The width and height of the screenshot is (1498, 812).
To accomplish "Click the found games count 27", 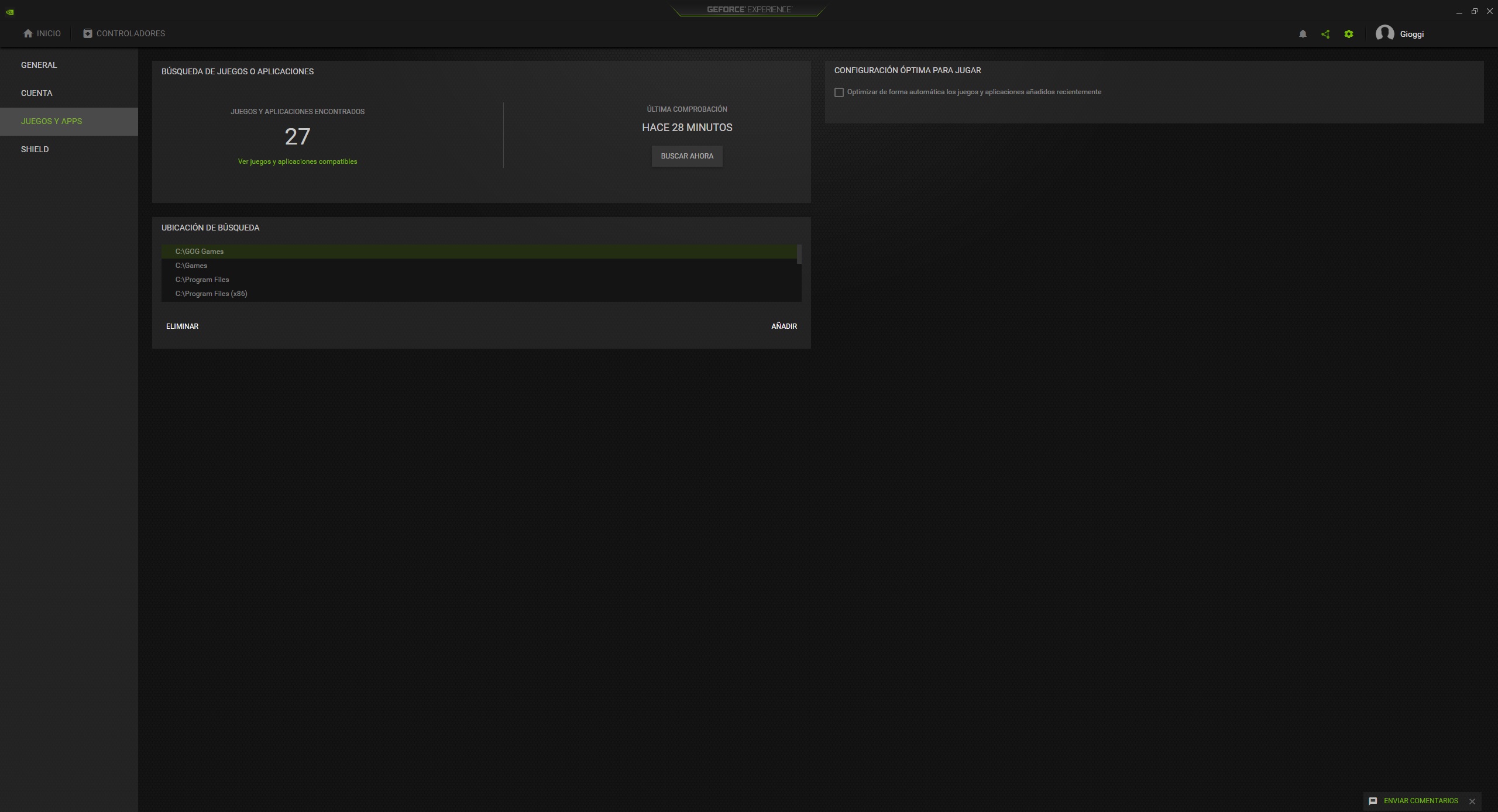I will 297,136.
